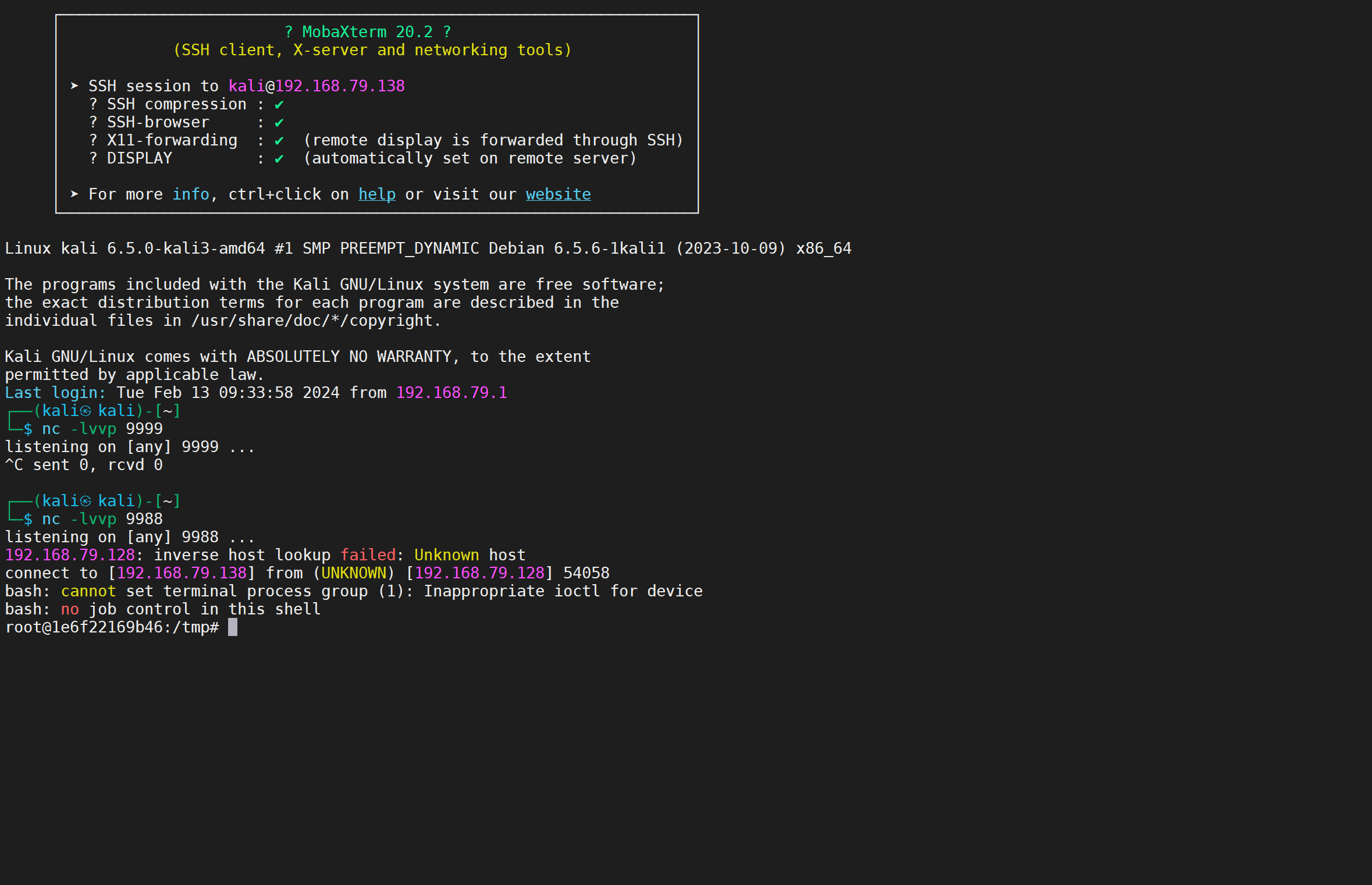Click the magenta kali@192.168.79.138 address
The image size is (1372, 885).
point(316,86)
